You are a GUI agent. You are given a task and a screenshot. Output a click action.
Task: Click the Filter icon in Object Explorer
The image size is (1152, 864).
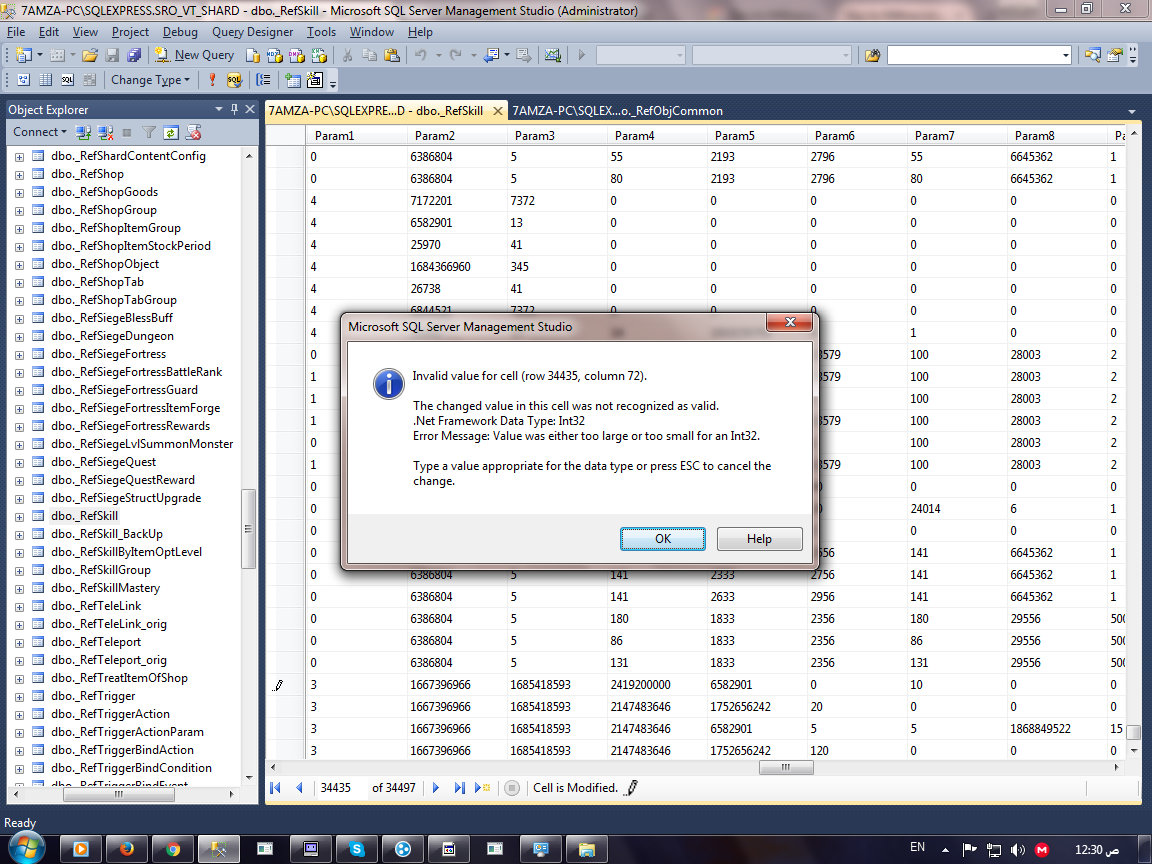pos(149,132)
